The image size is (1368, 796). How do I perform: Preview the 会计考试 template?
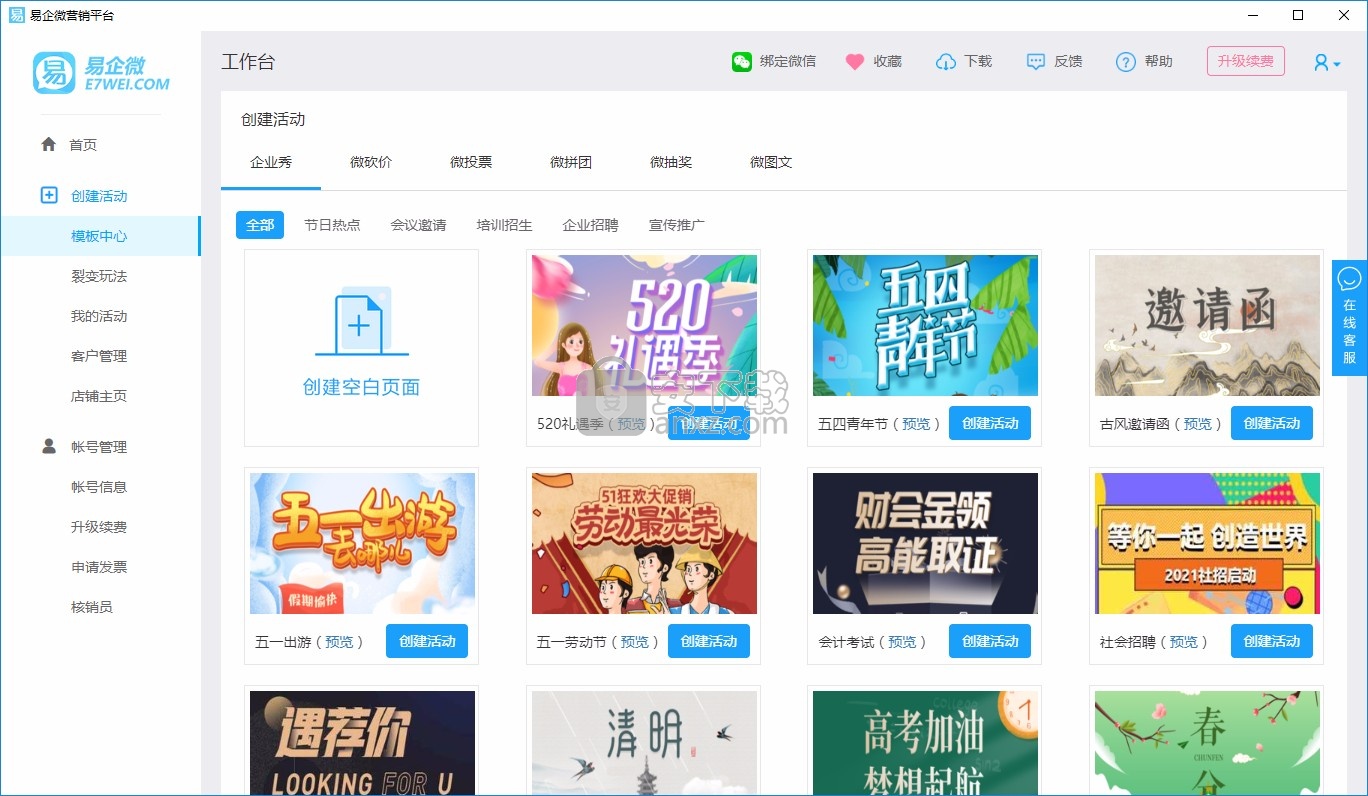(x=902, y=642)
